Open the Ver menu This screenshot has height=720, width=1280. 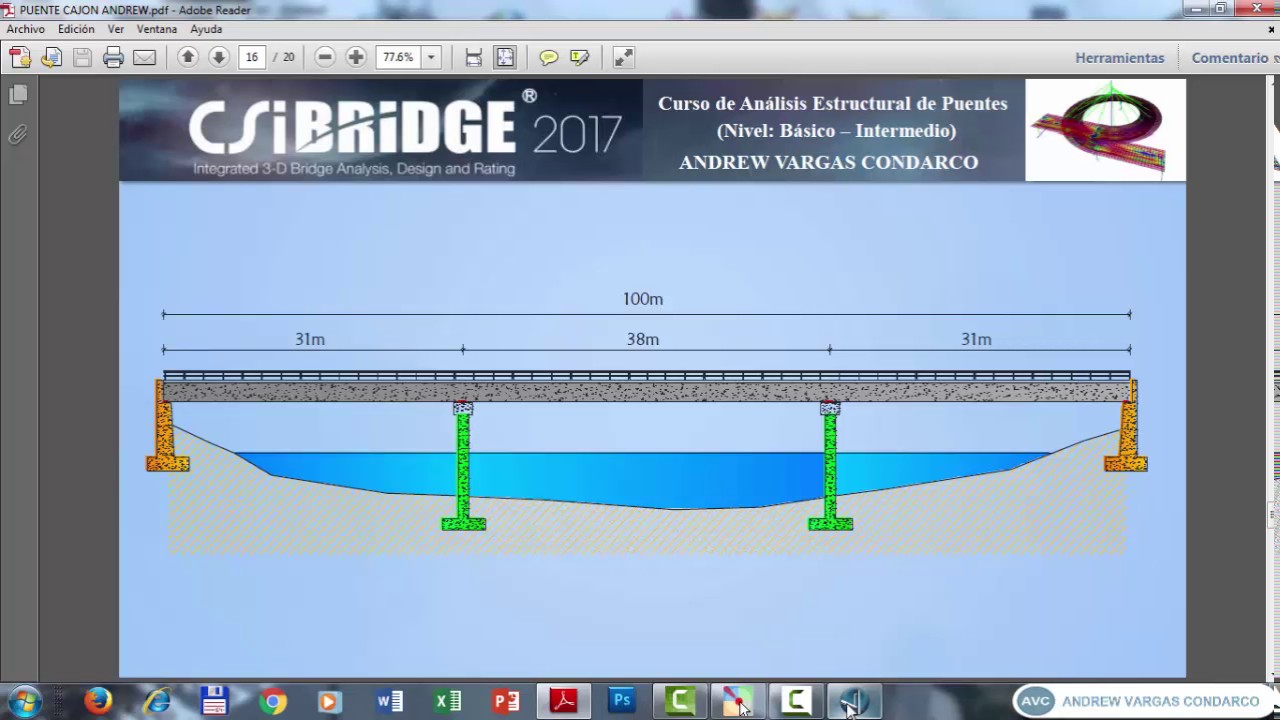click(x=116, y=29)
